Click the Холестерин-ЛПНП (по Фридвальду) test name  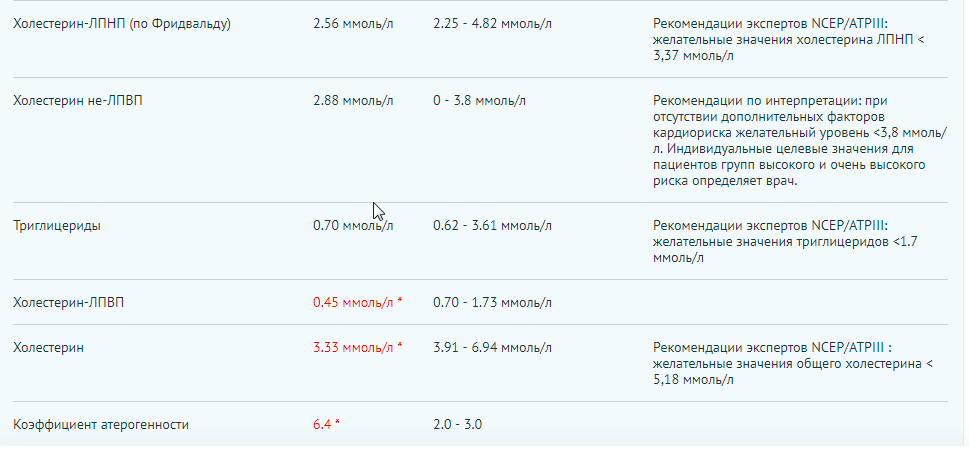click(121, 23)
